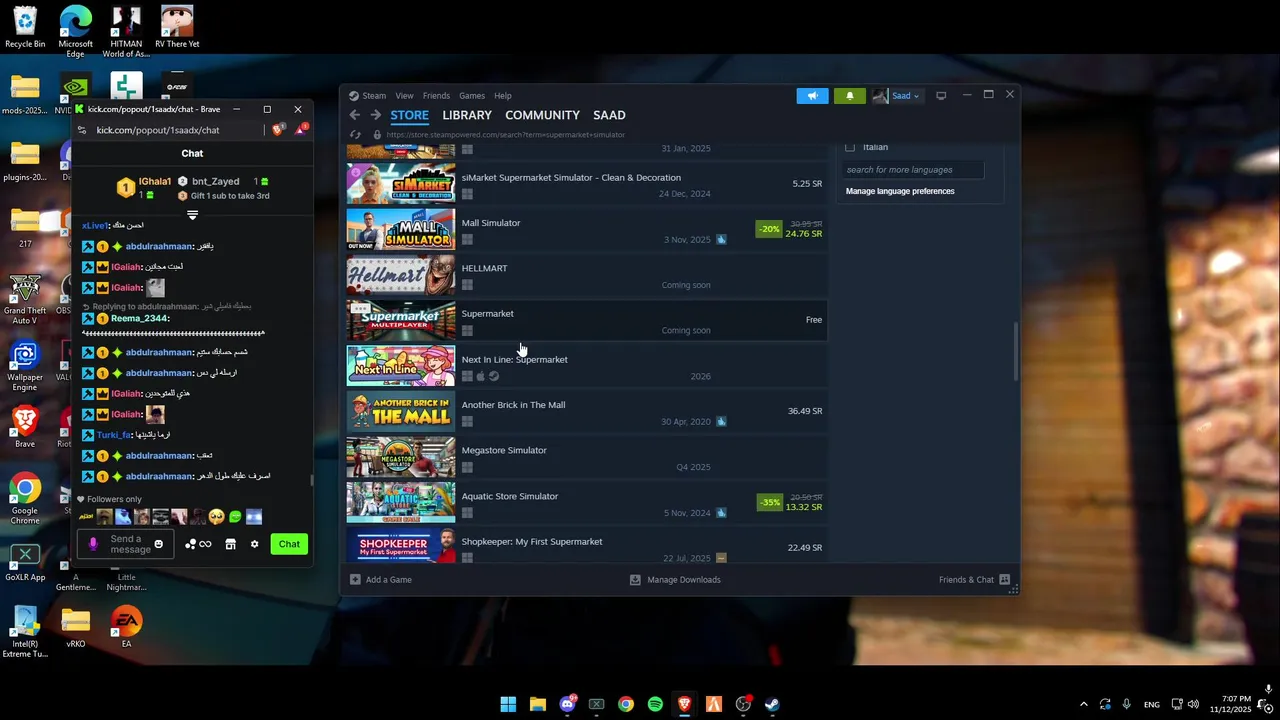Click the Add a Game plus icon
1280x720 pixels.
pos(355,580)
